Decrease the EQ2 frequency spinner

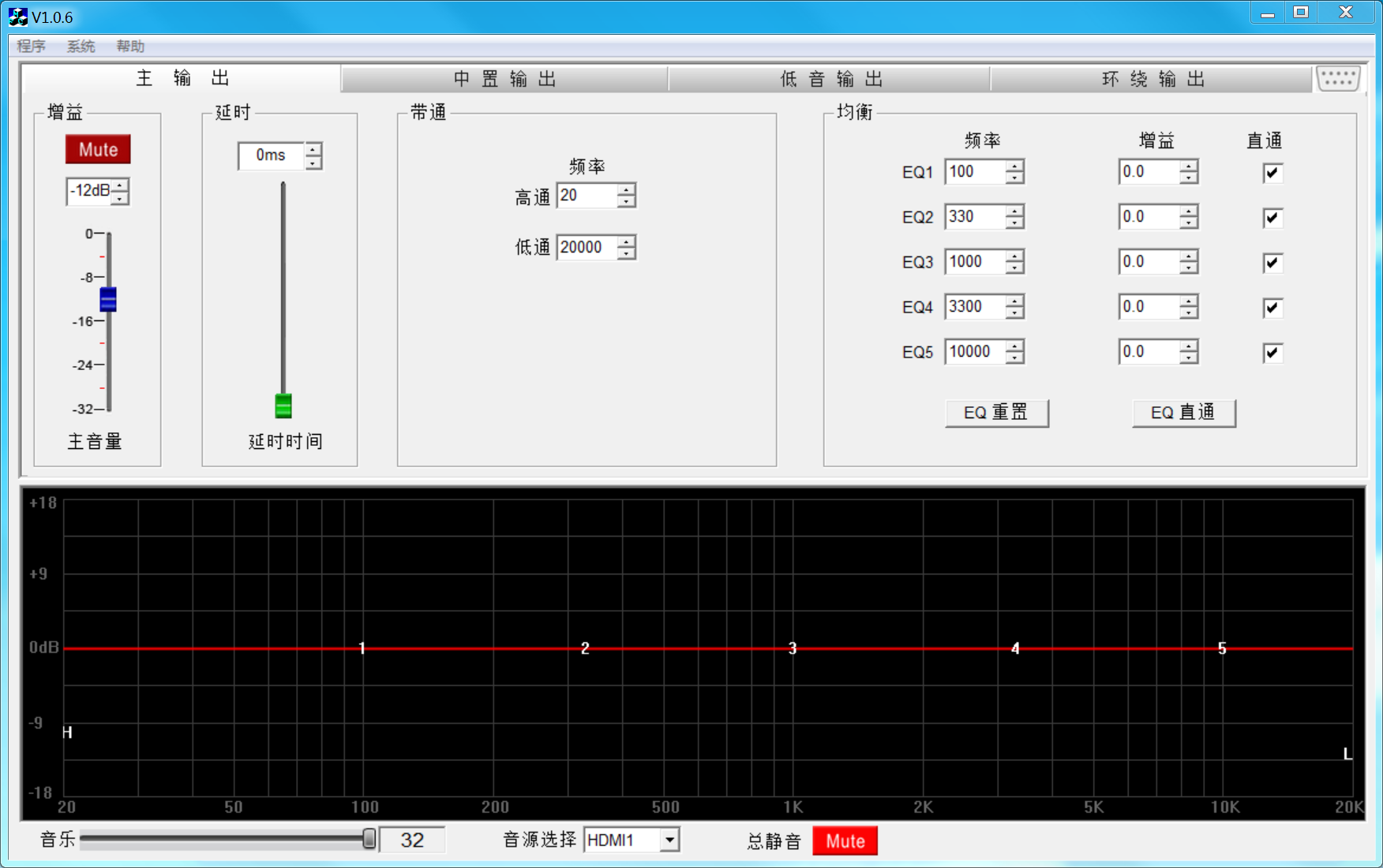1014,223
